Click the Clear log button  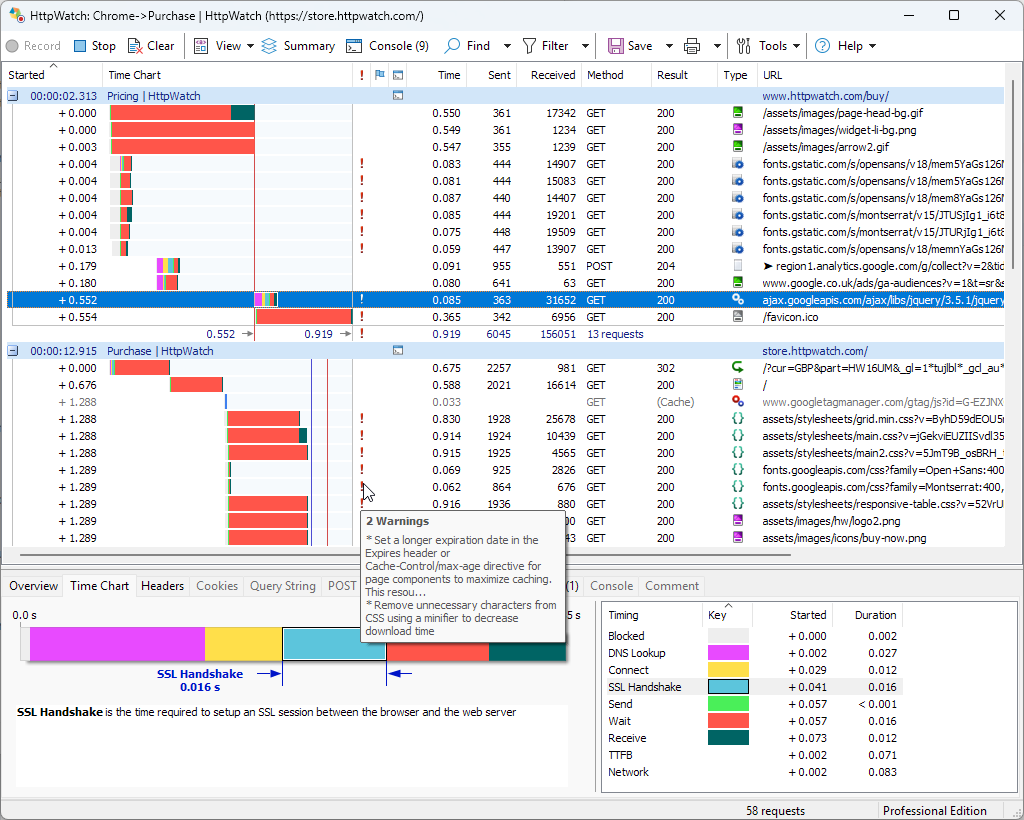tap(151, 46)
